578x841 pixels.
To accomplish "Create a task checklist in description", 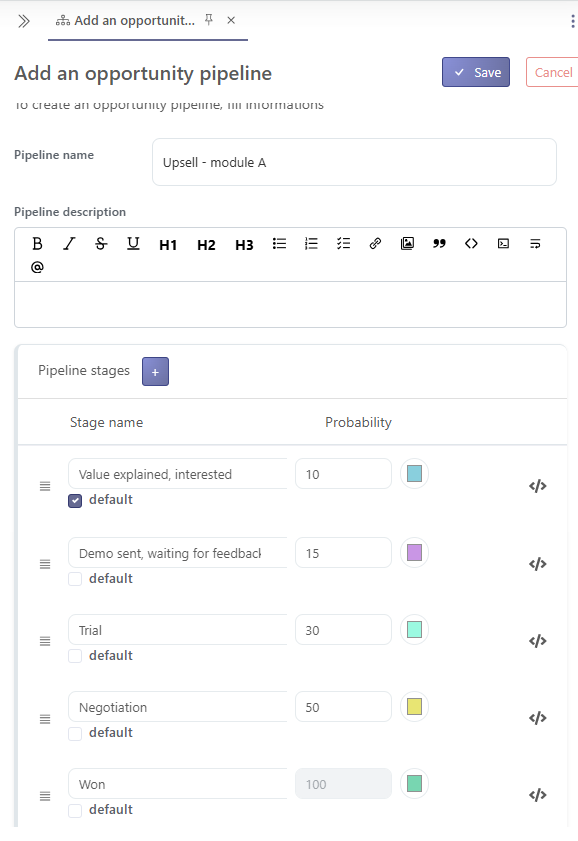I will pos(343,244).
